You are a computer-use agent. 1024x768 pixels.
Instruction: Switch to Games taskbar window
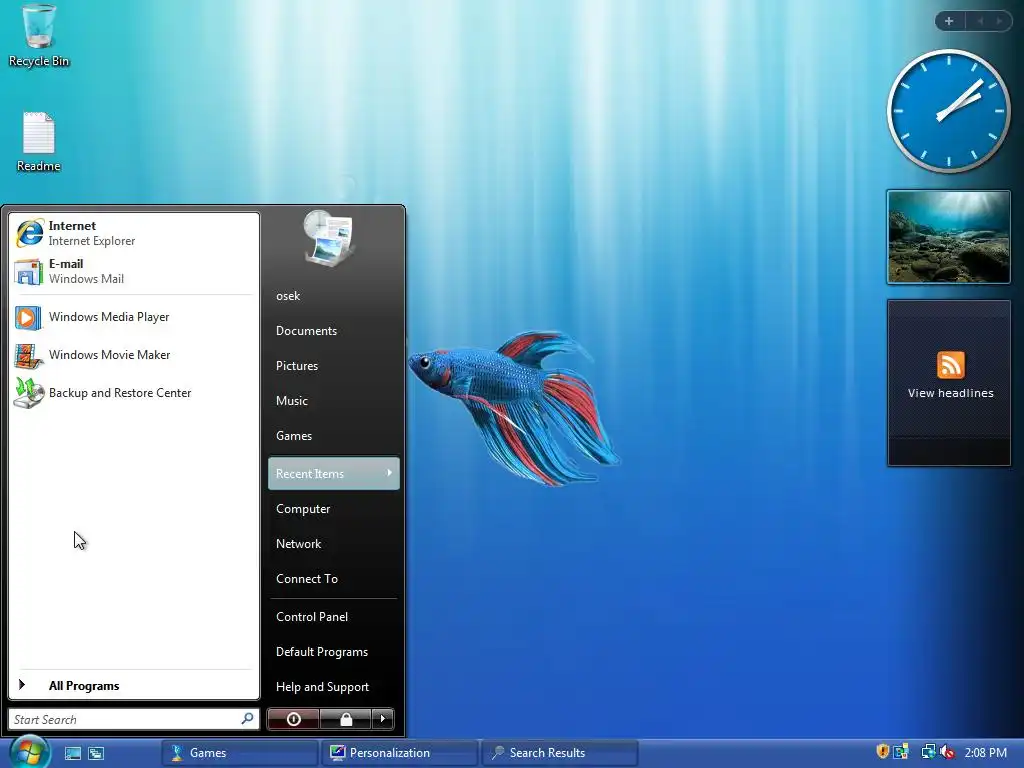(240, 753)
